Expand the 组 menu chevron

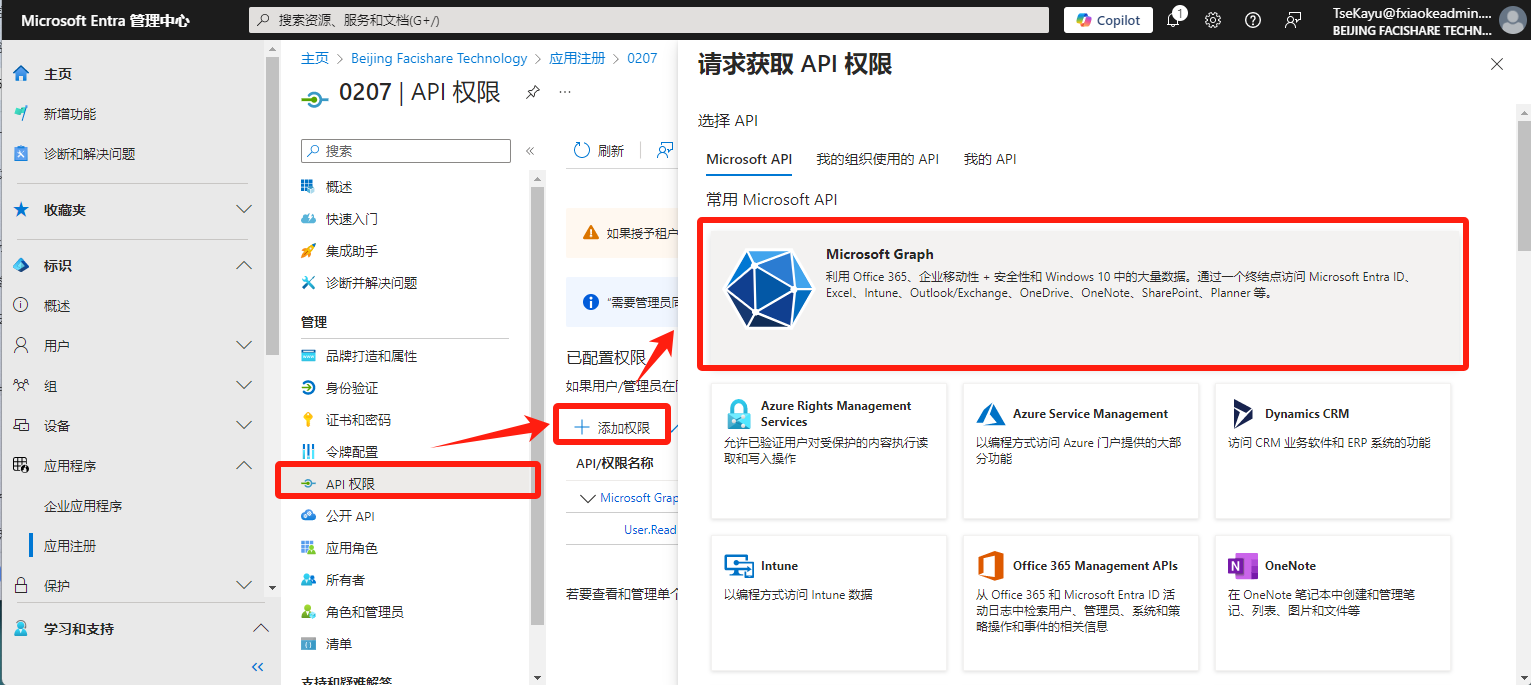pos(243,386)
